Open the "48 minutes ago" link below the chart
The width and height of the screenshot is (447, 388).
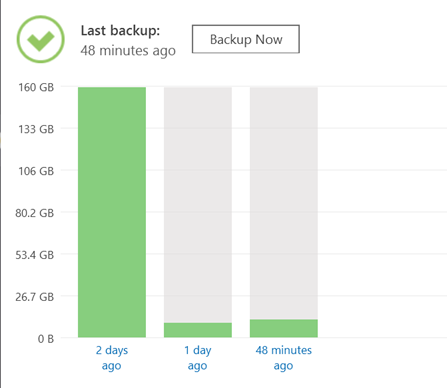tap(284, 358)
